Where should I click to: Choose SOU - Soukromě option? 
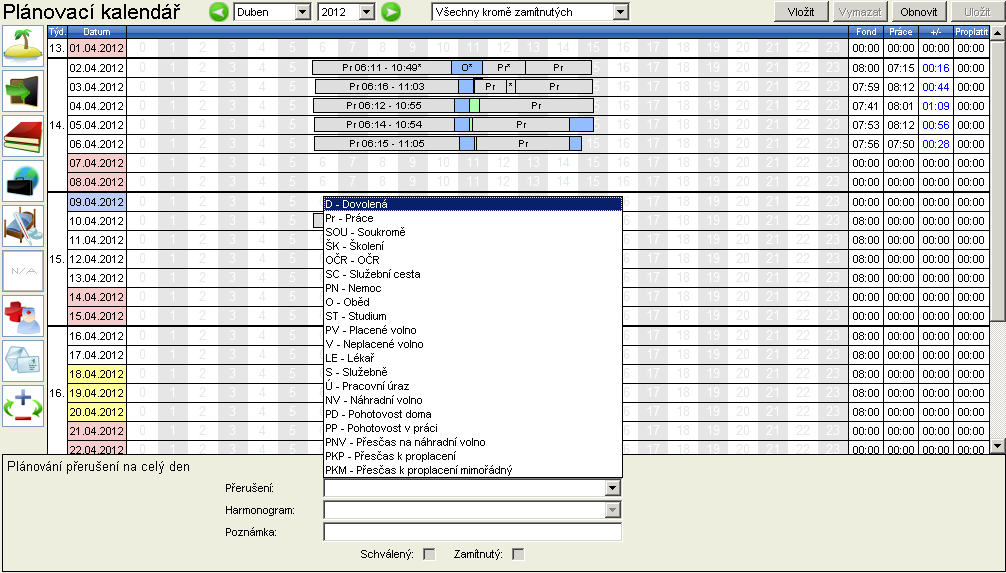473,232
